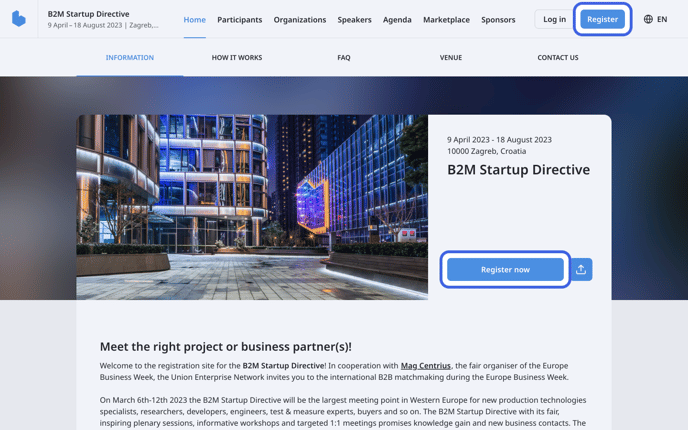Switch to the HOW IT WORKS tab
688x430 pixels.
237,57
